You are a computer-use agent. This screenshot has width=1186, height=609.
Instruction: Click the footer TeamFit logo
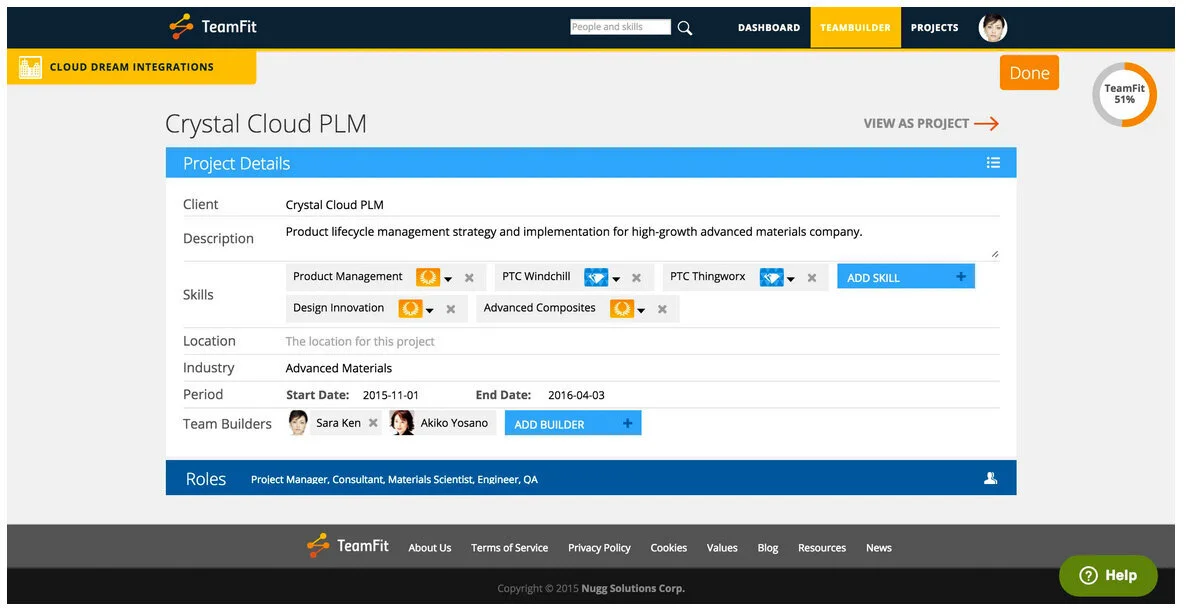pyautogui.click(x=348, y=545)
